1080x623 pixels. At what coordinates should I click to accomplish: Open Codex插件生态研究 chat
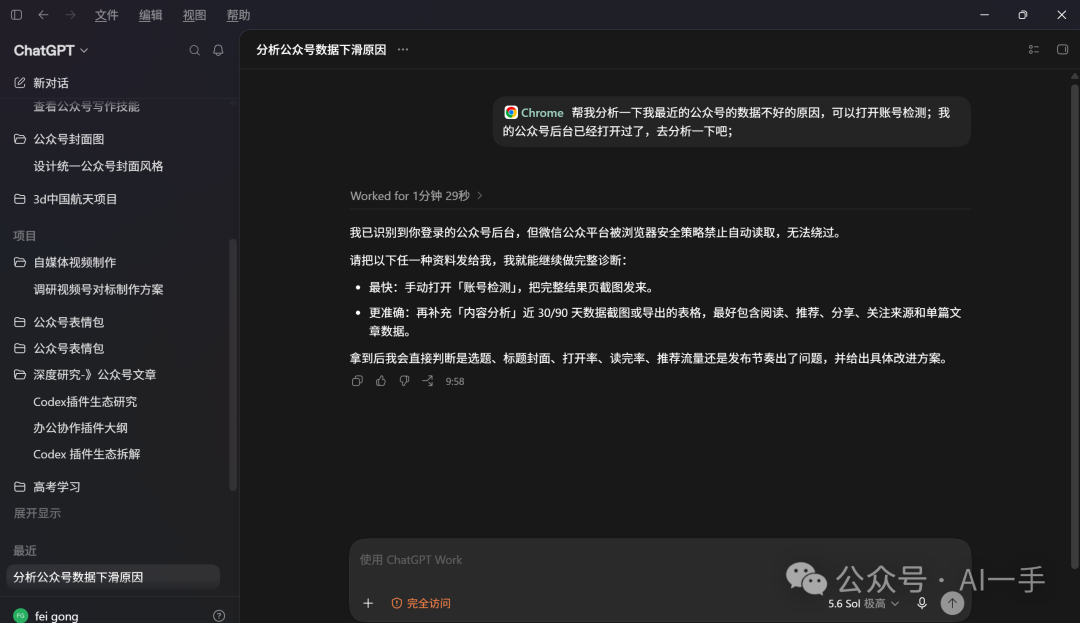[x=85, y=401]
